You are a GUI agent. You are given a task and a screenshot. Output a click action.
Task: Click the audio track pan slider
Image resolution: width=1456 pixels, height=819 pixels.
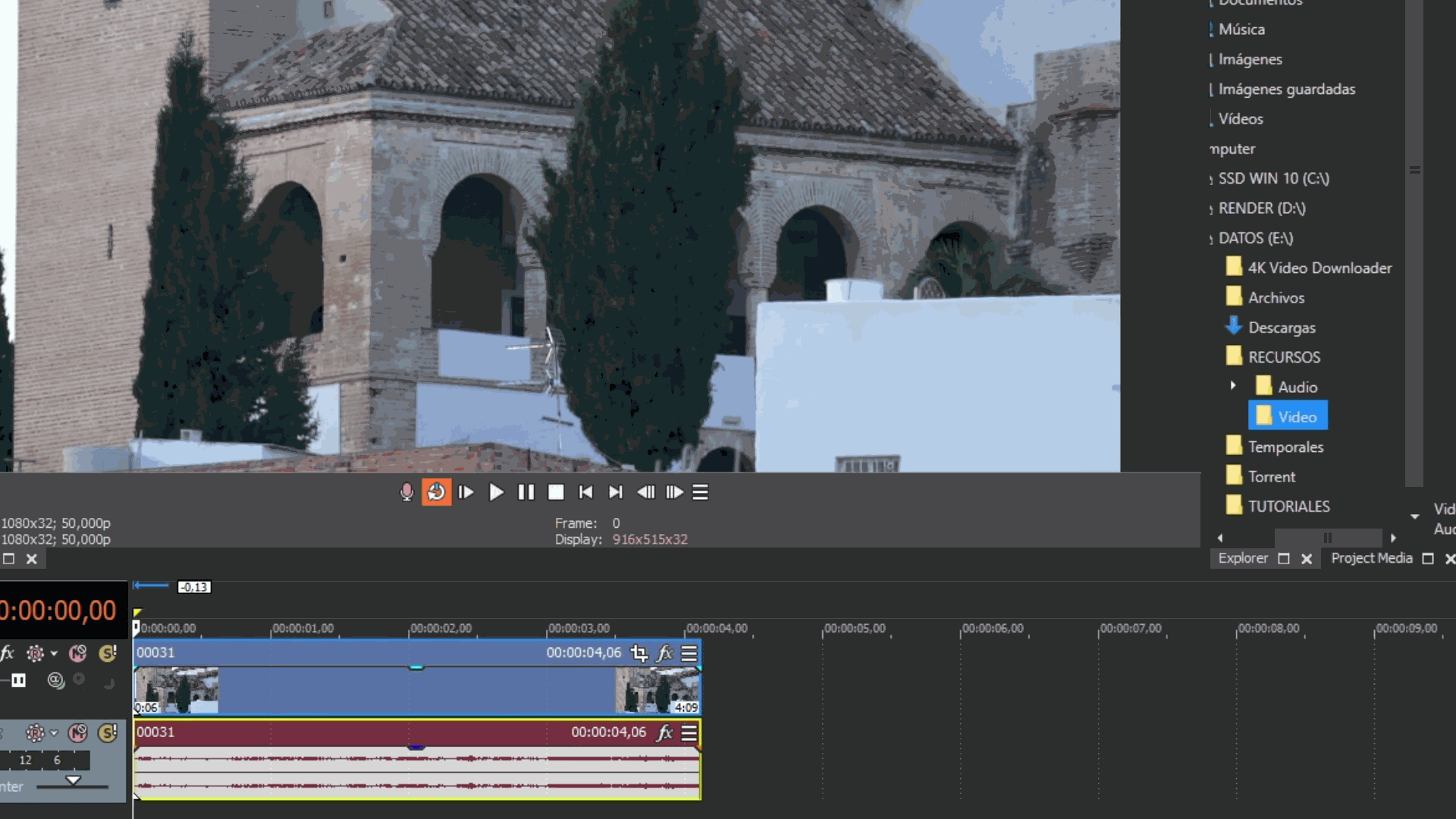(73, 782)
